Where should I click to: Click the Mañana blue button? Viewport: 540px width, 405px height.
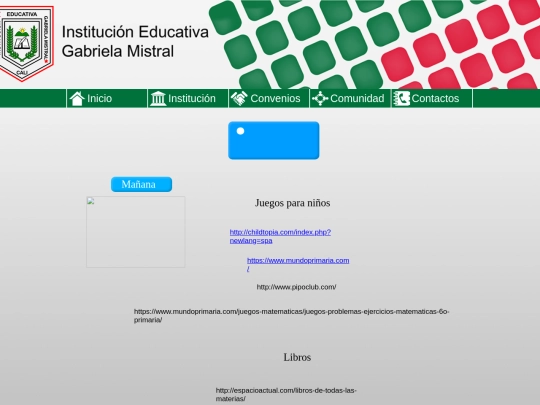[x=141, y=184]
